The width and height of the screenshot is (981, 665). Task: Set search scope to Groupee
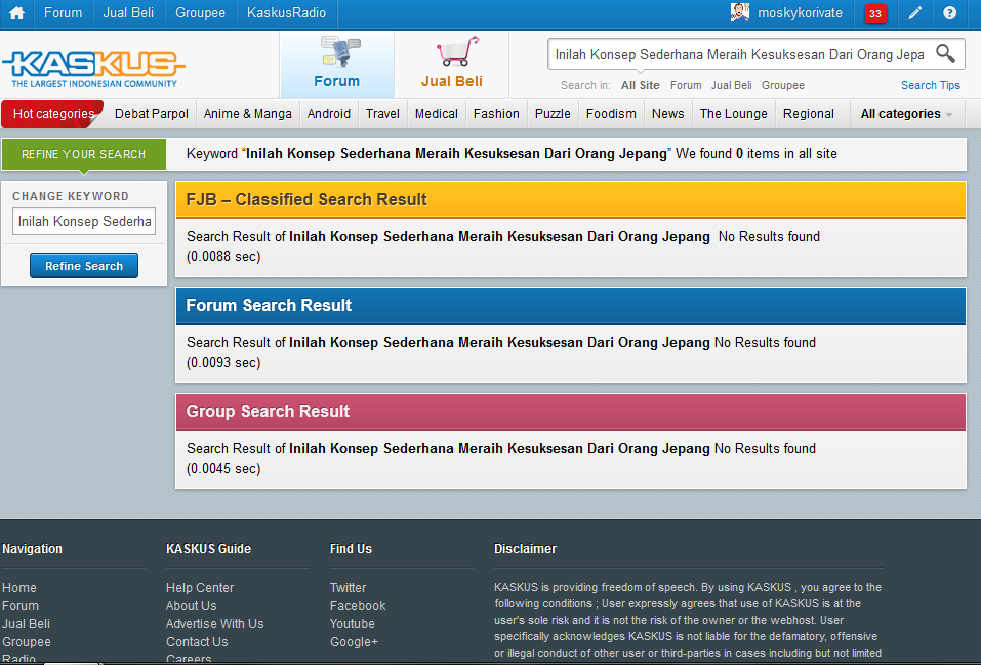pyautogui.click(x=783, y=85)
